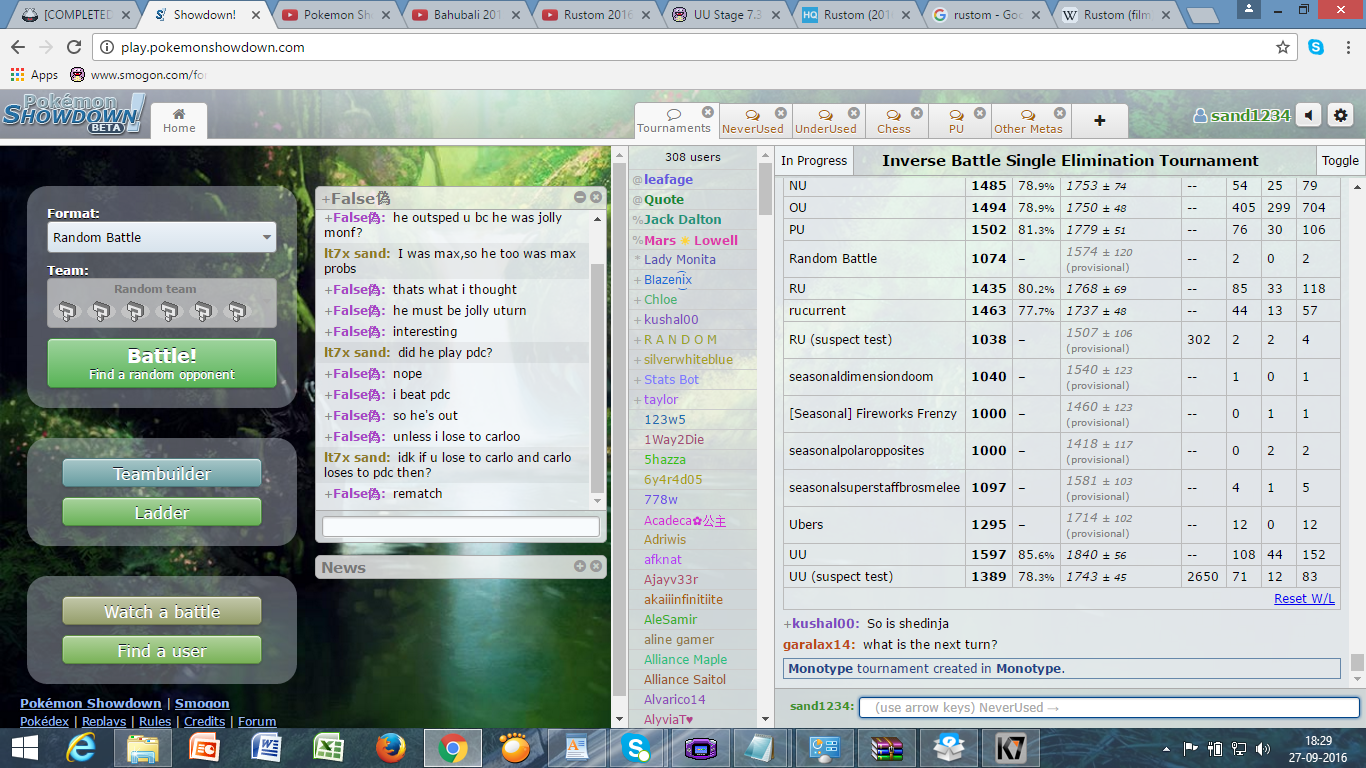Open Firefox from the taskbar

pyautogui.click(x=391, y=748)
